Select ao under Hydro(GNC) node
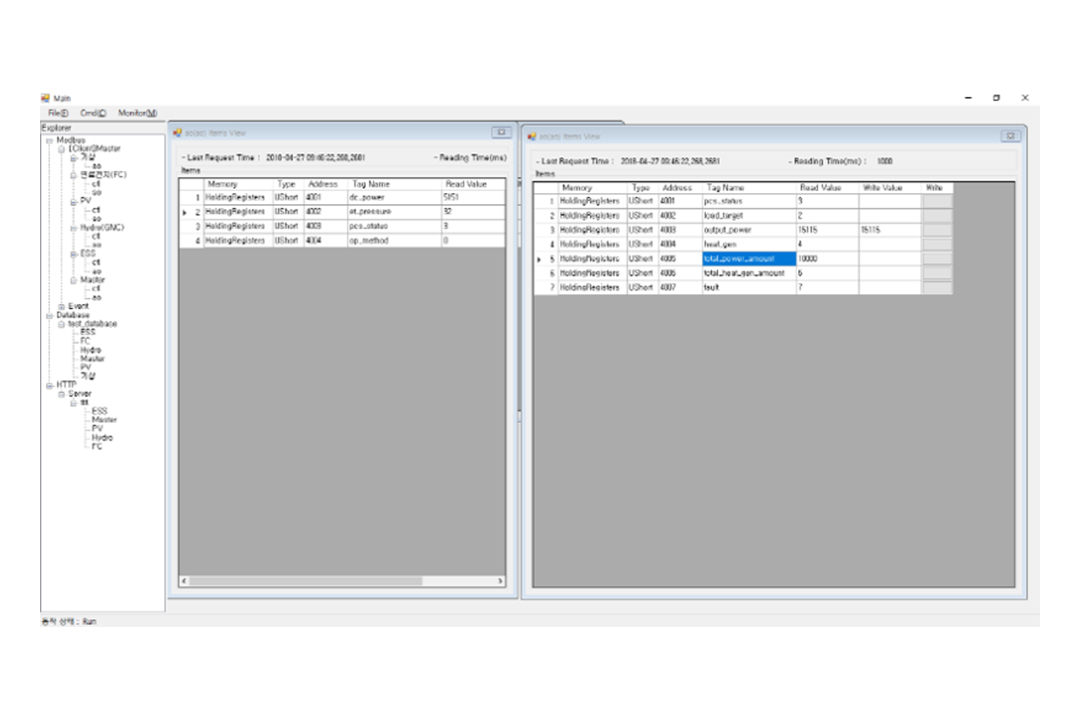Image resolution: width=1080 pixels, height=720 pixels. 96,245
